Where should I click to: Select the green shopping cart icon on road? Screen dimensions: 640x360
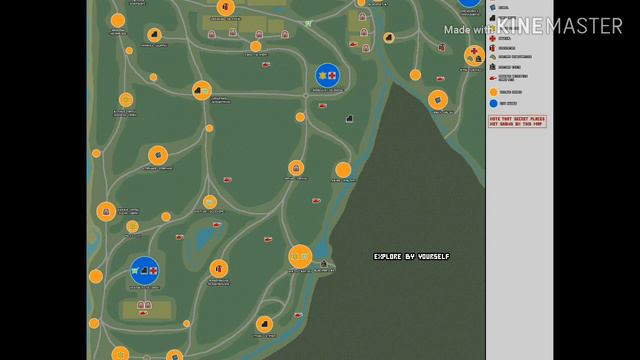click(309, 23)
